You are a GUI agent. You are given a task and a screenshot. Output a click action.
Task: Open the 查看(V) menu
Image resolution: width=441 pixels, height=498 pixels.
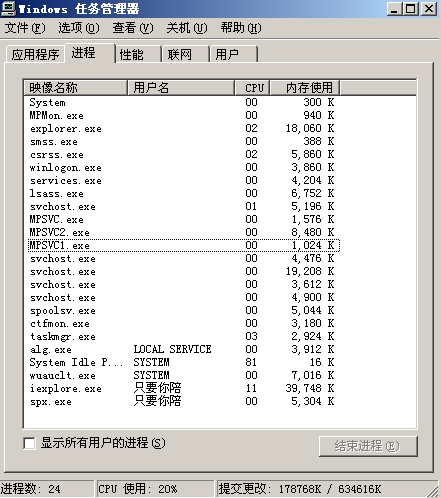[x=133, y=28]
